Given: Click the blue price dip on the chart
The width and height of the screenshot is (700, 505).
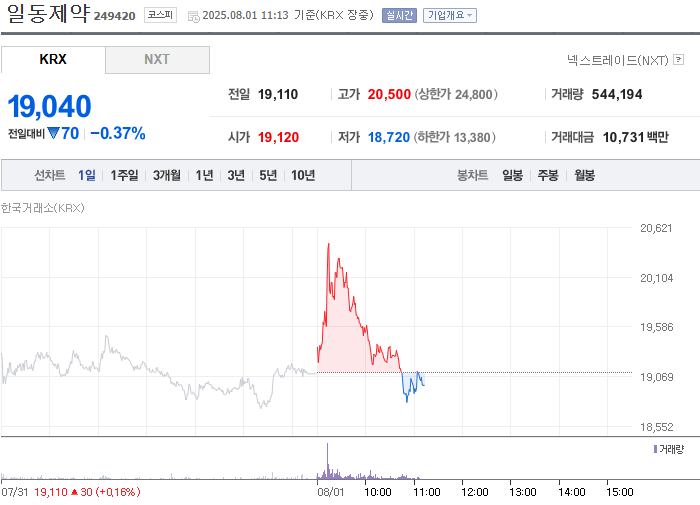Looking at the screenshot, I should click(x=407, y=401).
